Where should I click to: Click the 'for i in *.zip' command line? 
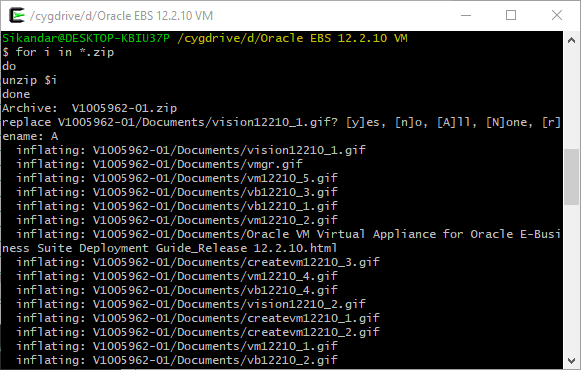pos(58,52)
